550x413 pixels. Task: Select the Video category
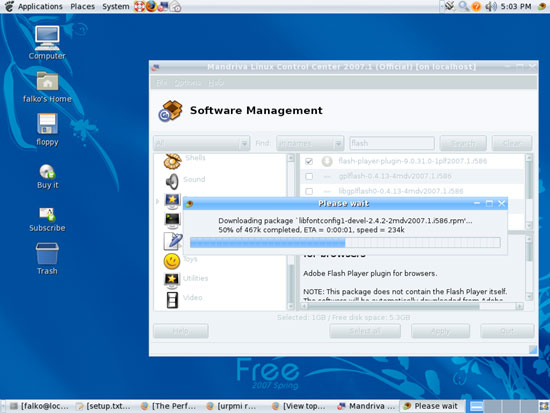pos(193,298)
